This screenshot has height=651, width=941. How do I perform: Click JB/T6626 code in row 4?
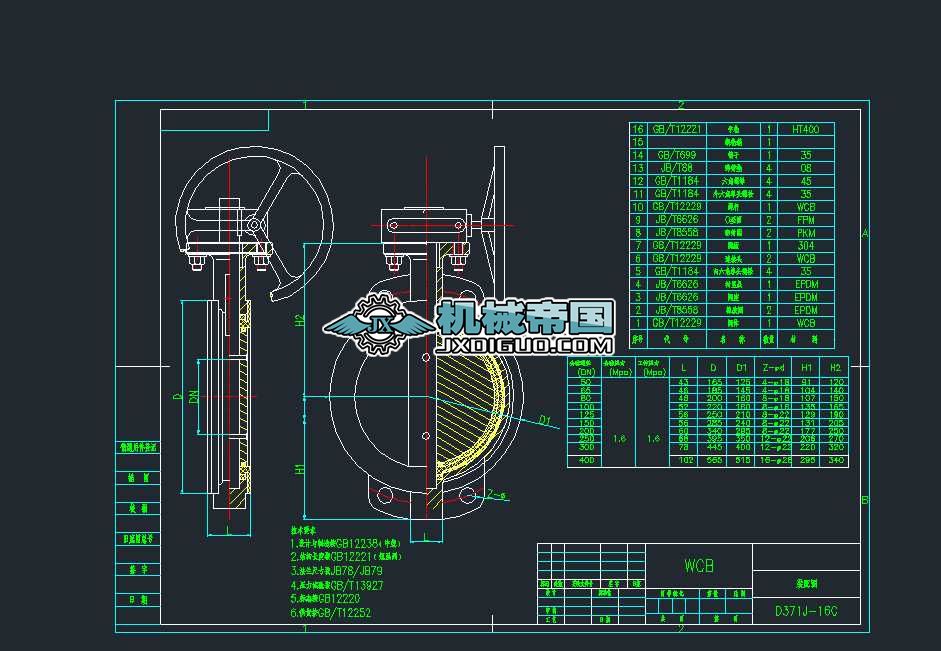coord(677,284)
